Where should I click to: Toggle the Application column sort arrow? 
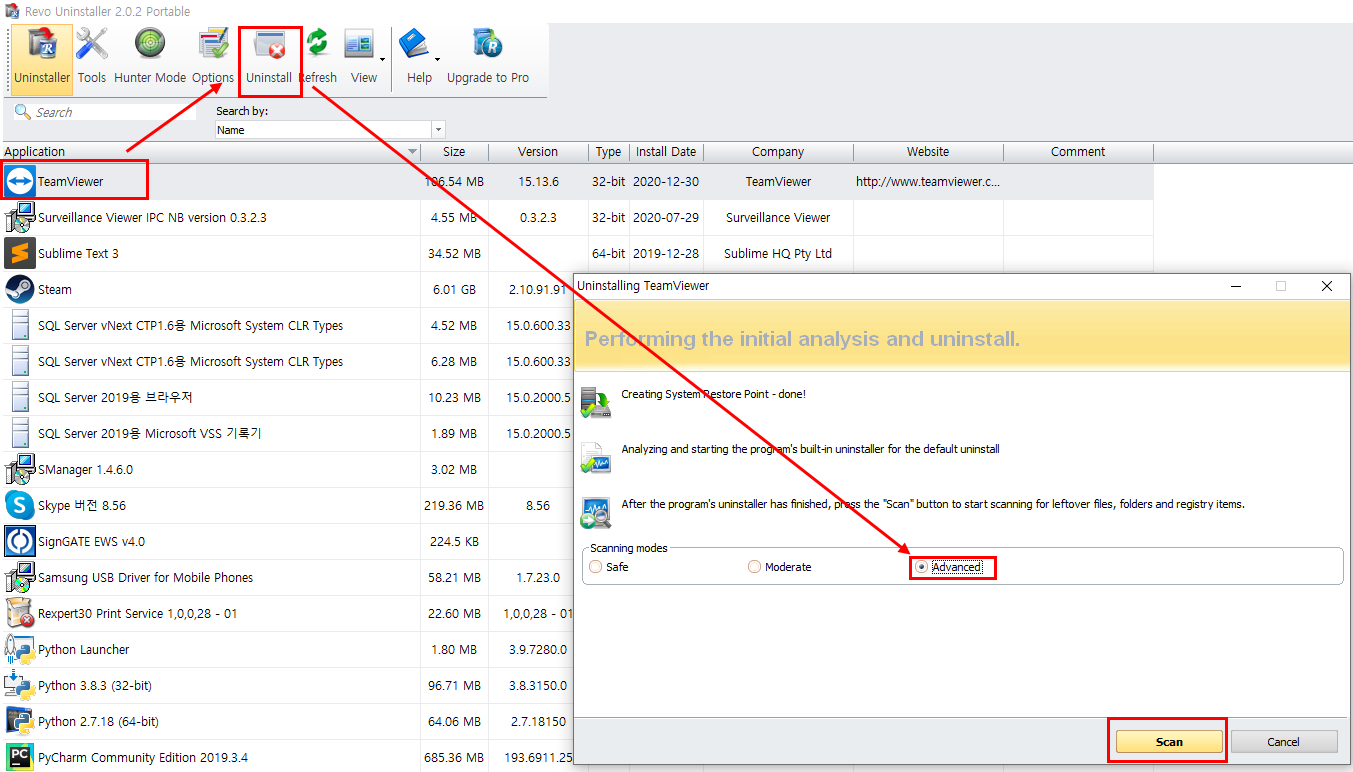(413, 152)
